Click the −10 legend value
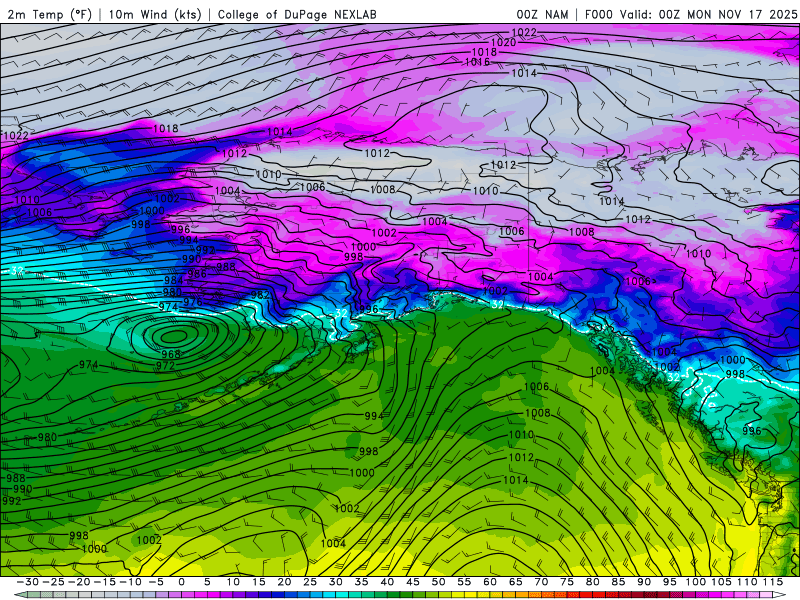Viewport: 800px width, 600px height. [x=130, y=582]
